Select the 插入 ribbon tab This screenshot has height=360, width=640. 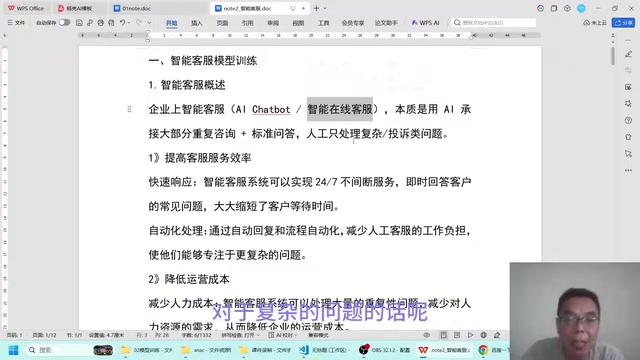point(197,23)
